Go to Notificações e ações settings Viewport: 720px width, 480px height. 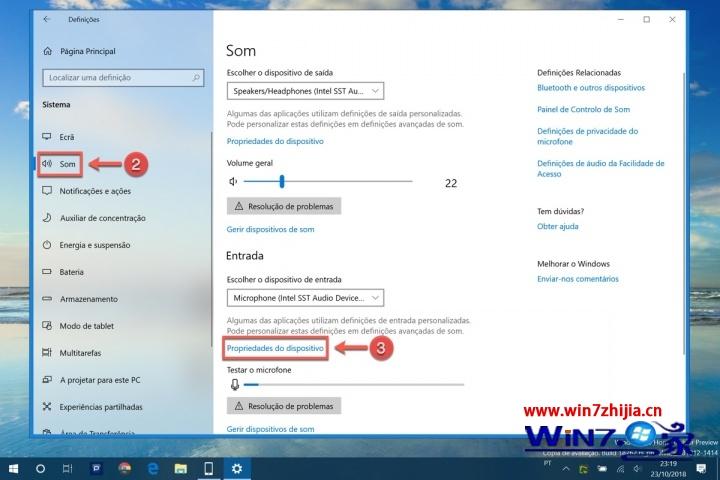[x=95, y=191]
